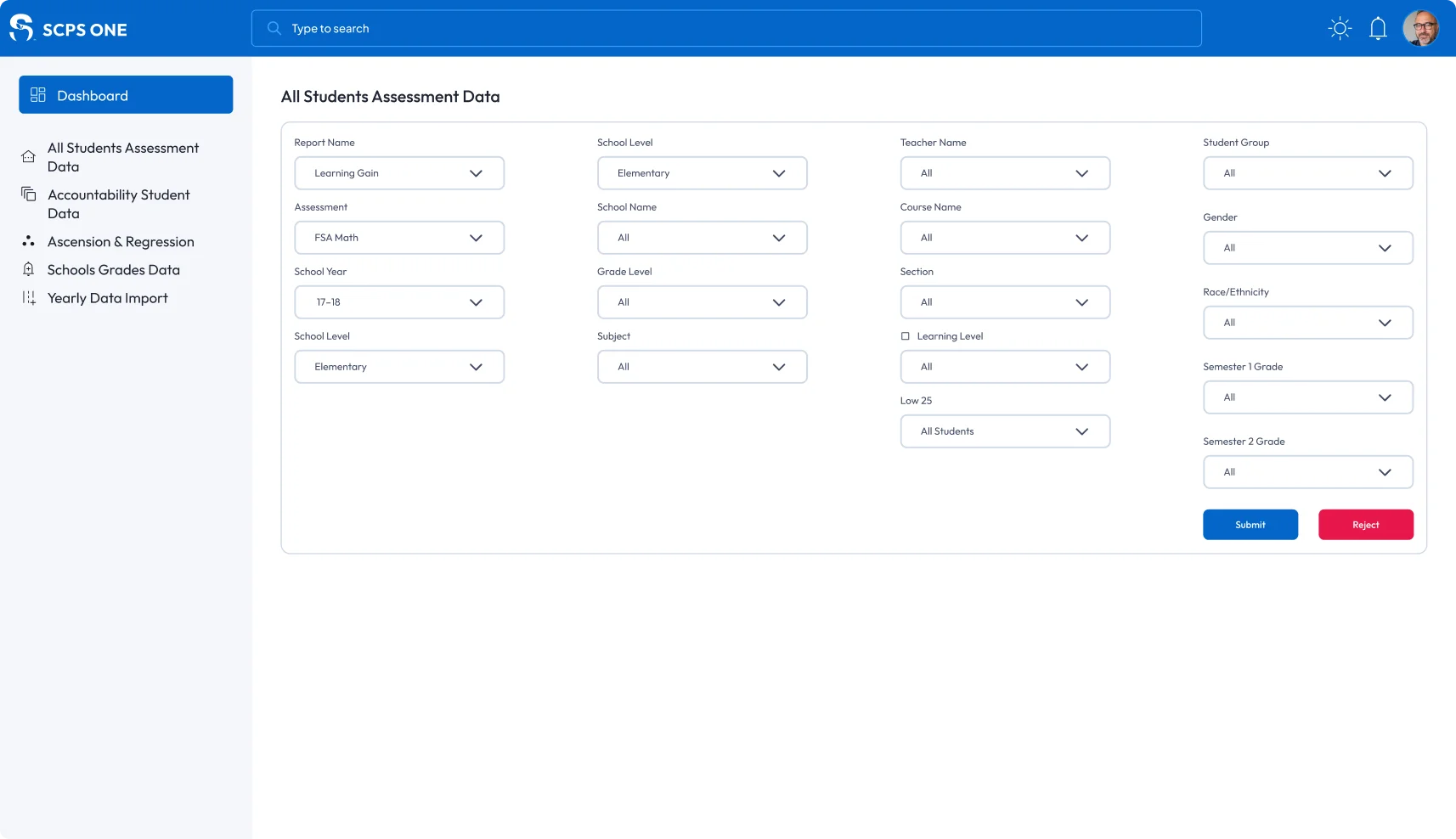Enable the Learning Level checkbox
This screenshot has width=1456, height=839.
[x=906, y=336]
